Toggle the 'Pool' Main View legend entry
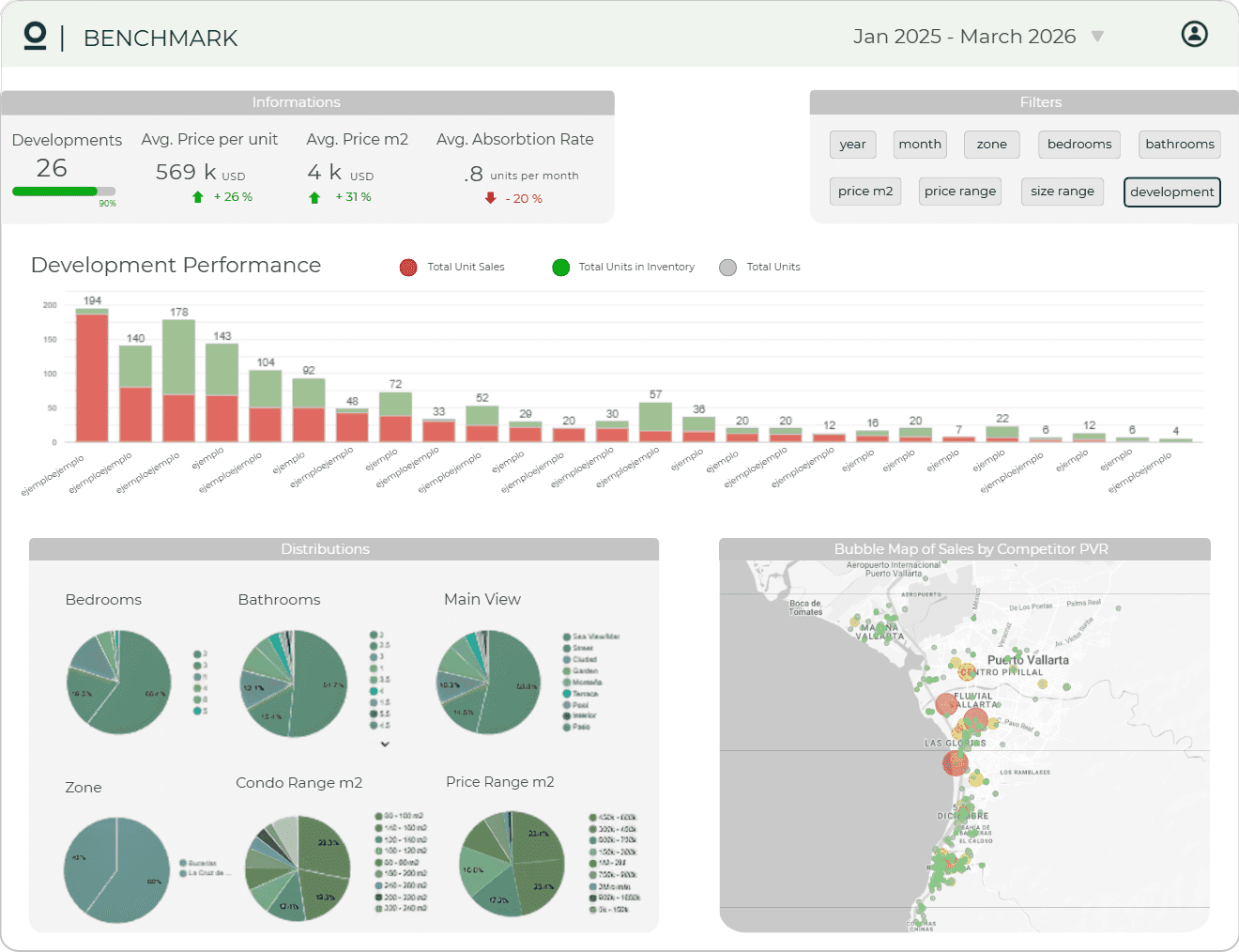Viewport: 1239px width, 952px height. click(x=575, y=705)
